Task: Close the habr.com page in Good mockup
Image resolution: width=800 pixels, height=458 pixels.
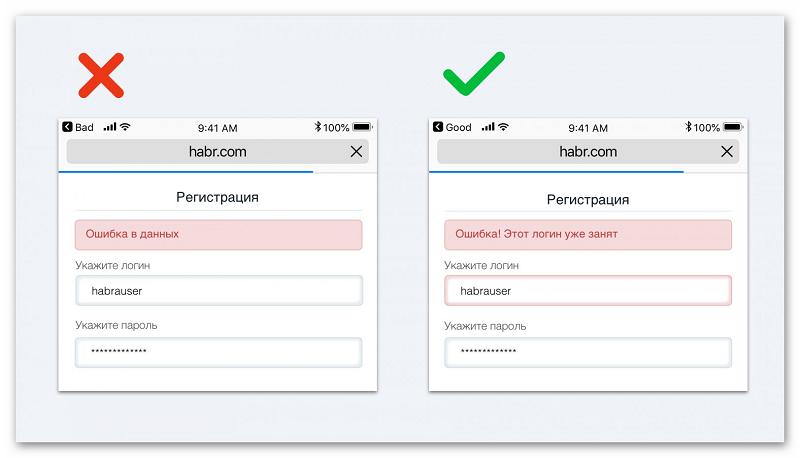Action: [727, 151]
